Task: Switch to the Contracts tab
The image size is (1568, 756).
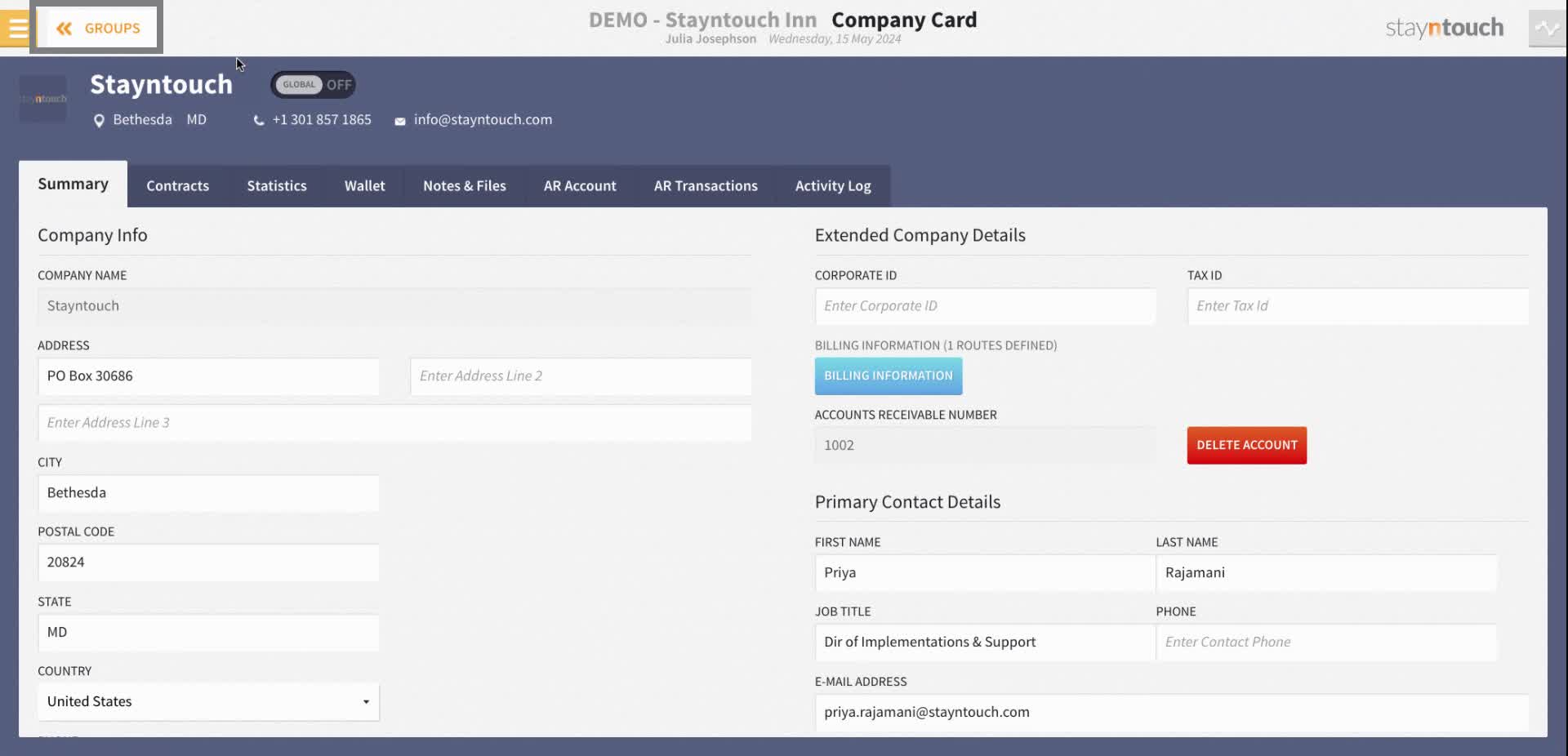Action: (x=178, y=186)
